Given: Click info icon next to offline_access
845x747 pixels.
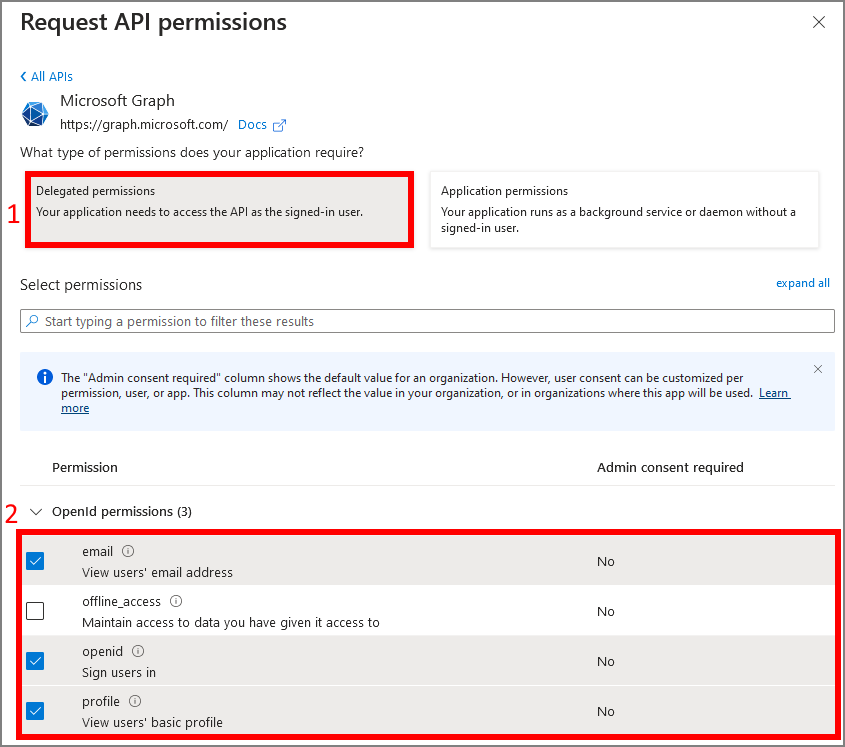Looking at the screenshot, I should pos(176,601).
